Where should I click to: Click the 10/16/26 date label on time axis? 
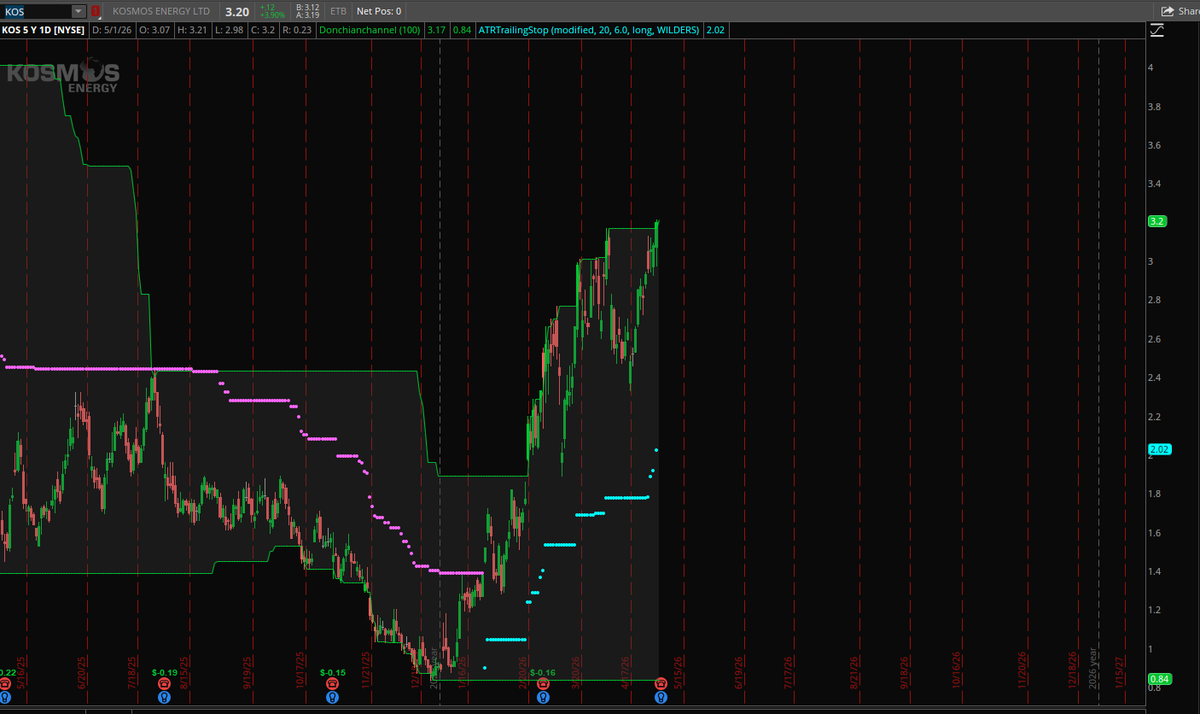pos(956,669)
